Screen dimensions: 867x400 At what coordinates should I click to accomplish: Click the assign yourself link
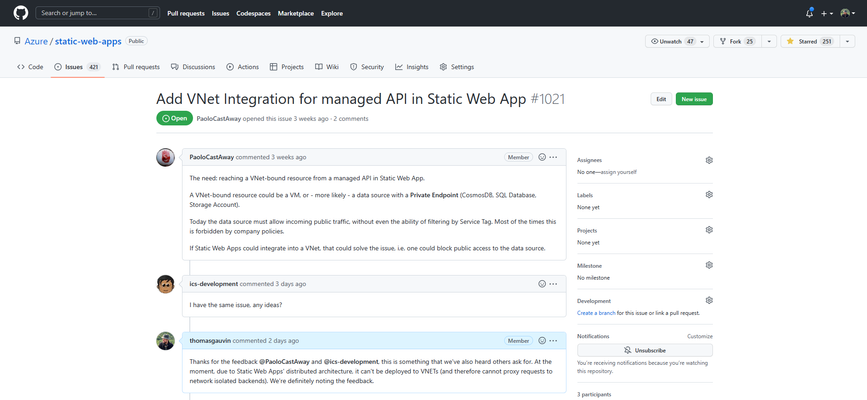tap(618, 172)
